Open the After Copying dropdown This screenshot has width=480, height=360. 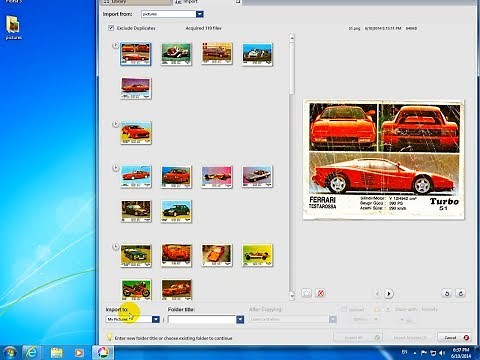[293, 319]
